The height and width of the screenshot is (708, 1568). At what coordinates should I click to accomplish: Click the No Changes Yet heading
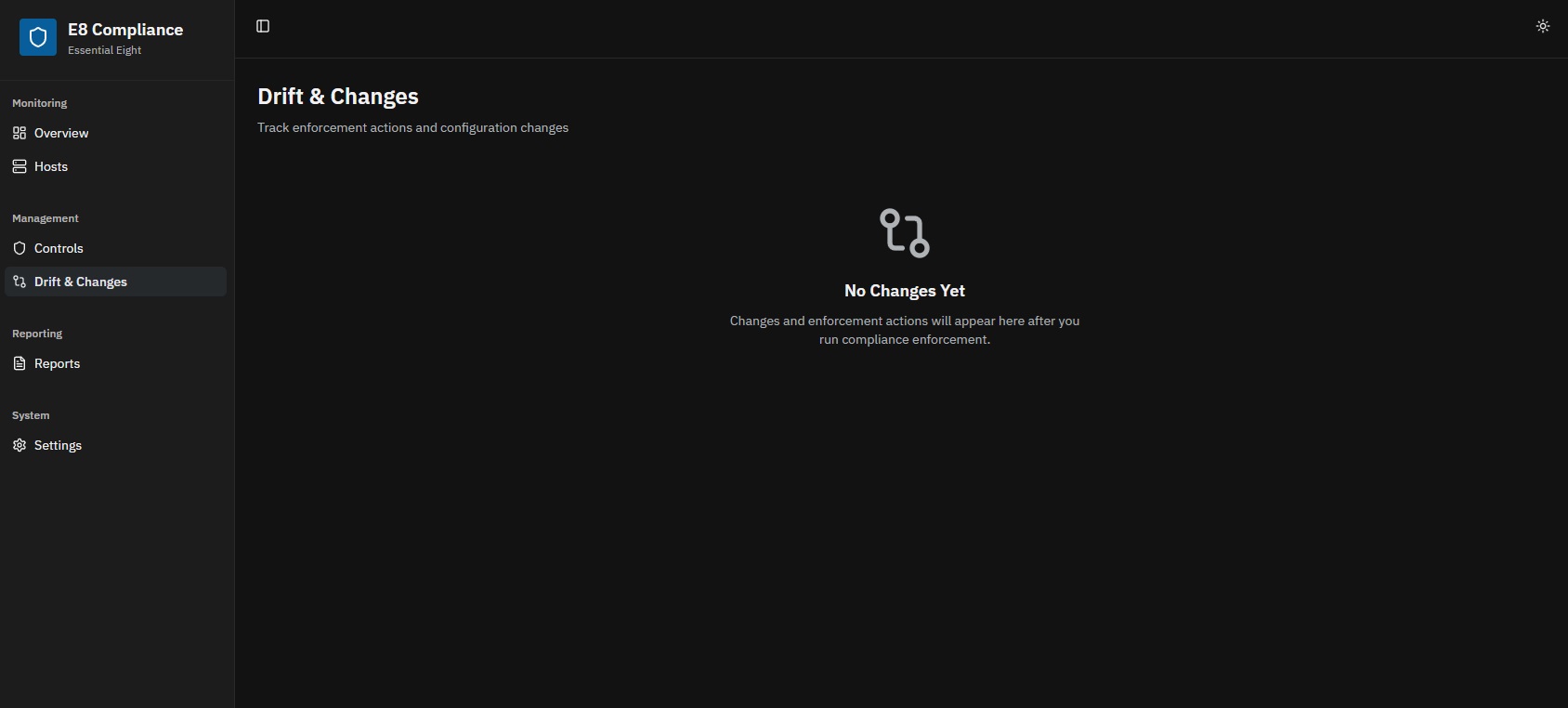[x=904, y=291]
